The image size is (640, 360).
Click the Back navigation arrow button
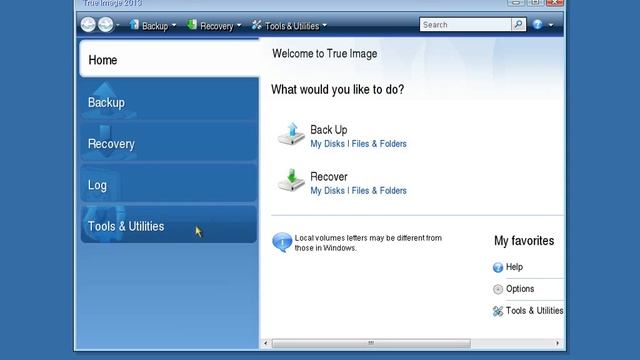pyautogui.click(x=88, y=25)
